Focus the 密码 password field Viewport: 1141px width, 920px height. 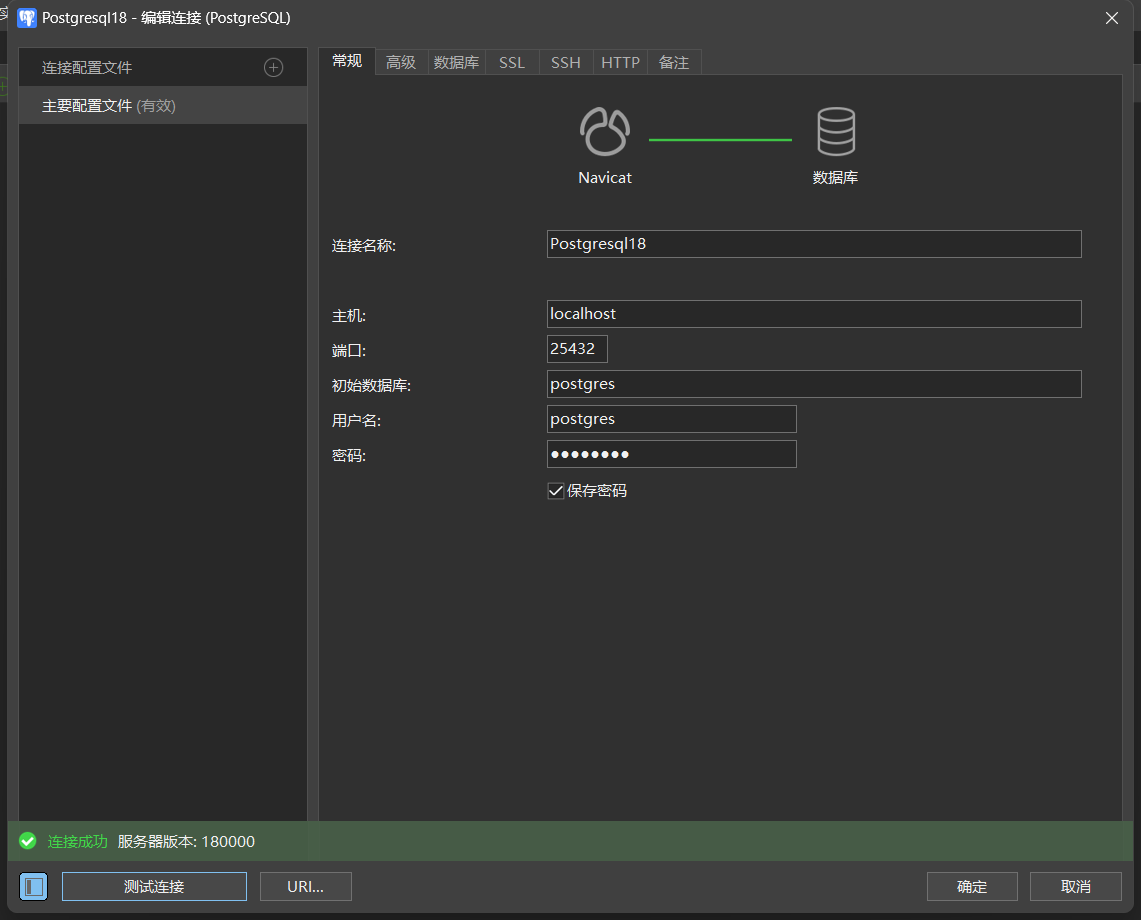pos(672,454)
